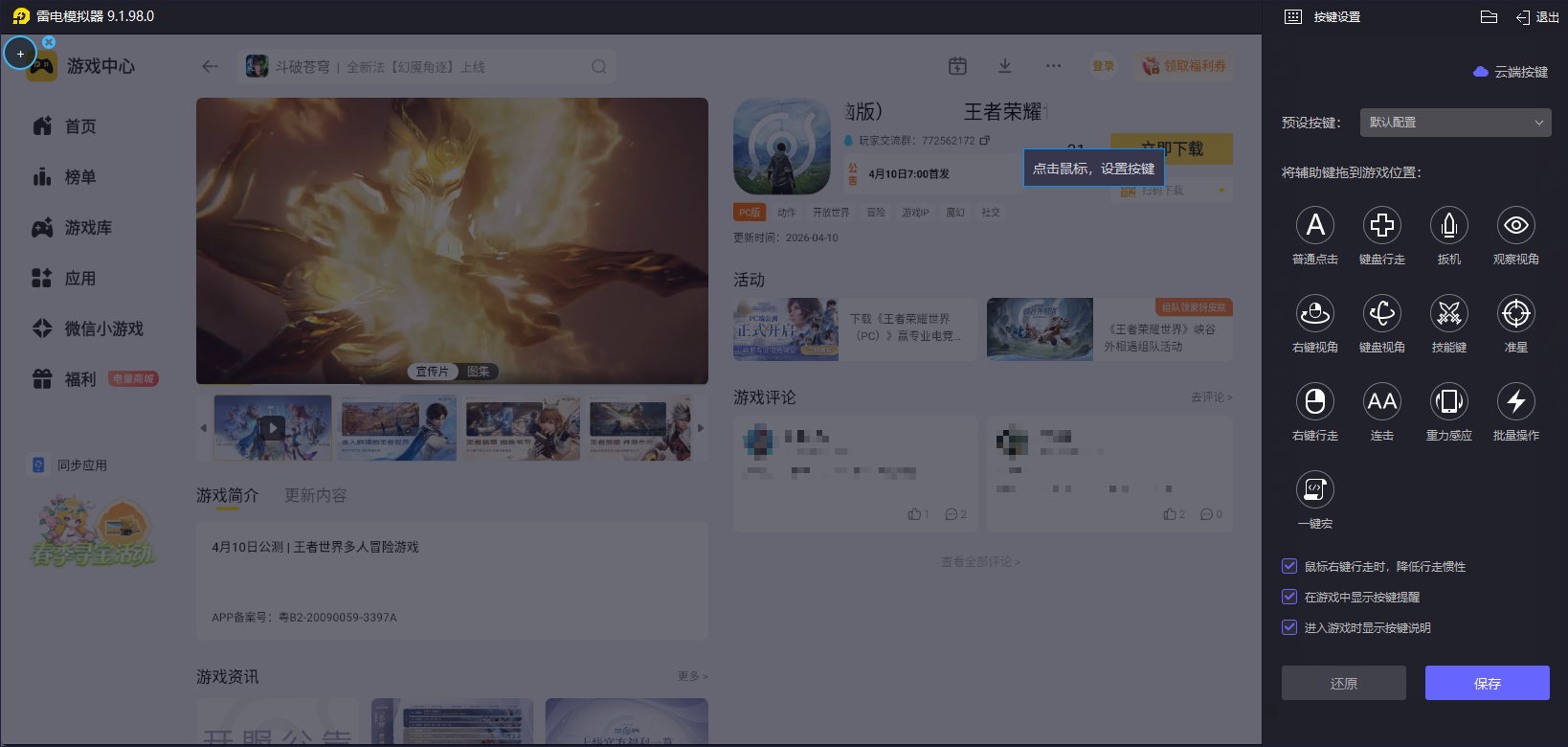The width and height of the screenshot is (1568, 747).
Task: Open 云端按键 cloud keymaps
Action: (x=1511, y=72)
